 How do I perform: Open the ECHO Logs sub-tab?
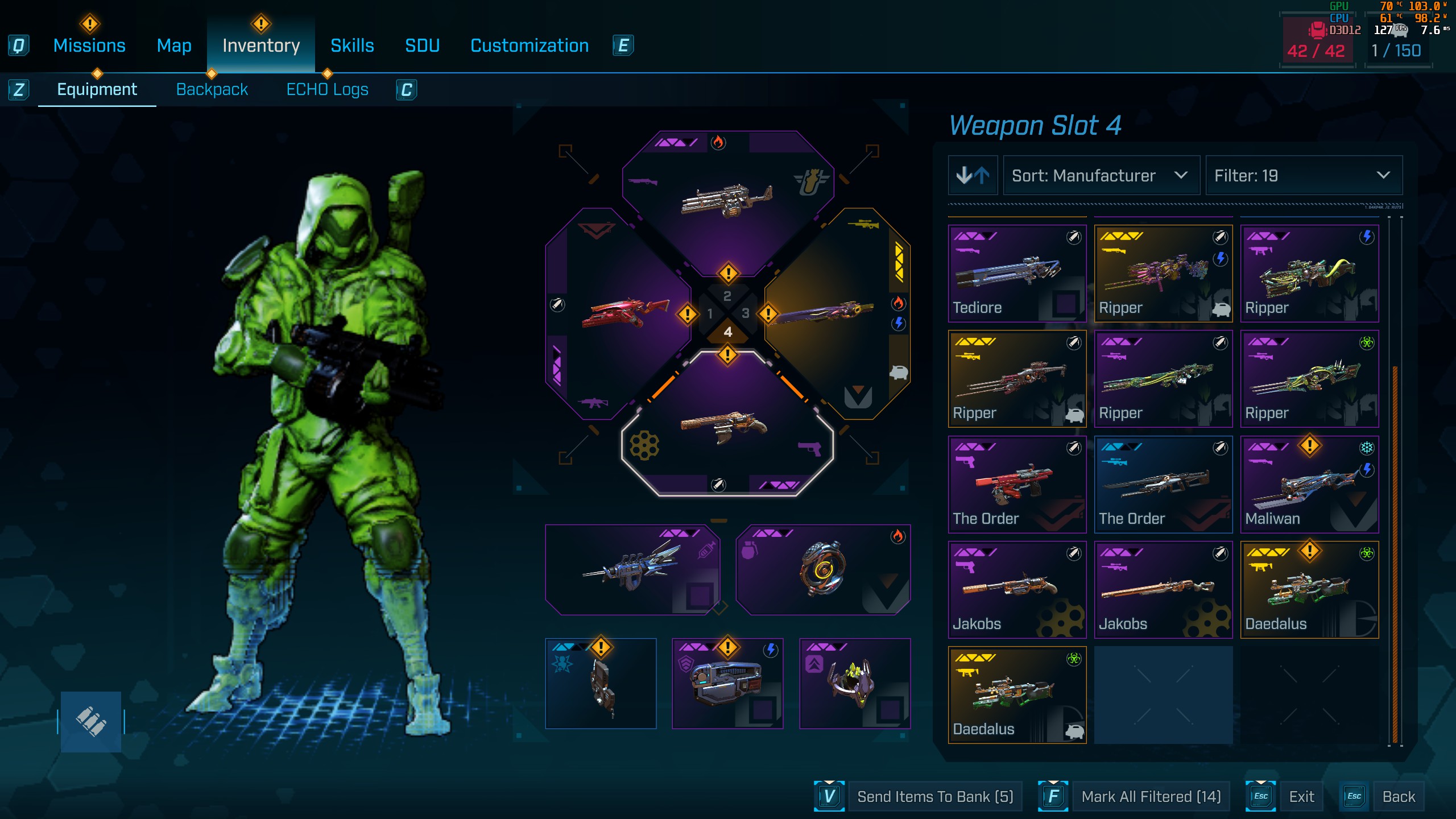coord(327,89)
